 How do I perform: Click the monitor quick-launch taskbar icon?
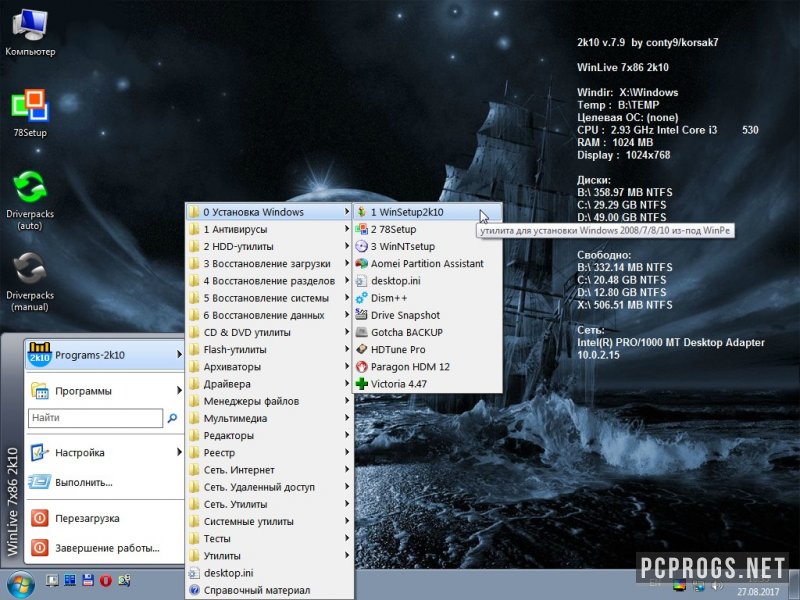coord(52,580)
